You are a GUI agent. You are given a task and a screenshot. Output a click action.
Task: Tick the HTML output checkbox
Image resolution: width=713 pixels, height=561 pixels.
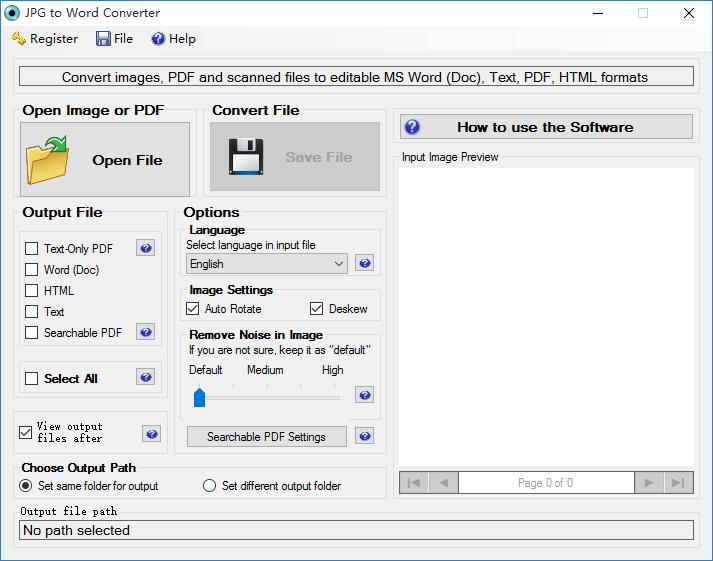[31, 290]
